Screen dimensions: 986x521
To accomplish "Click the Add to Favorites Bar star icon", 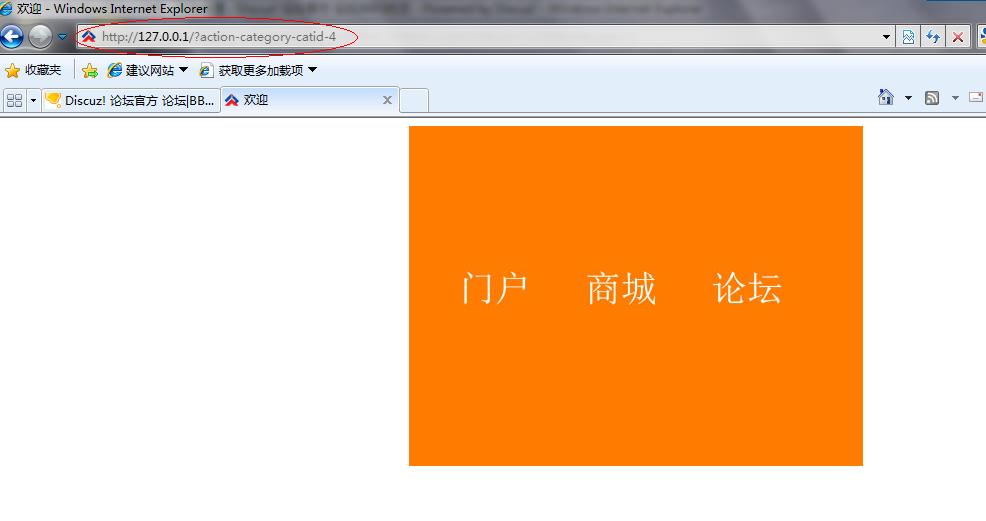I will (90, 70).
